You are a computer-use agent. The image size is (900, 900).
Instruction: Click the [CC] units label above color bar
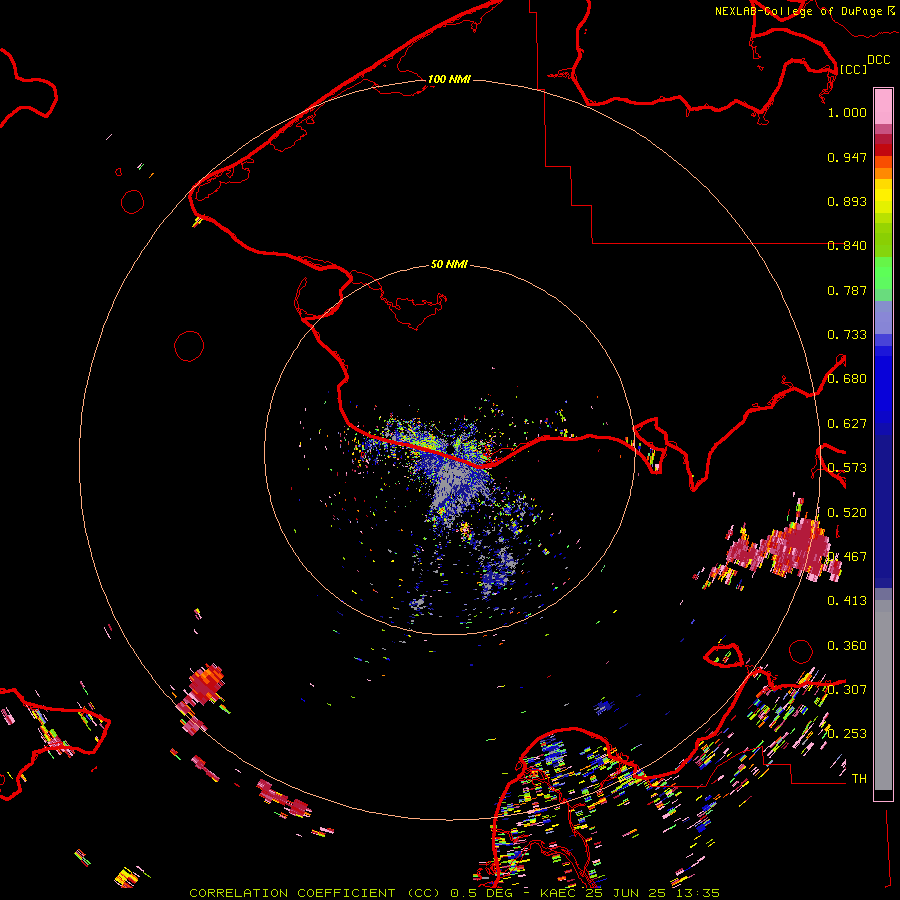(x=853, y=69)
